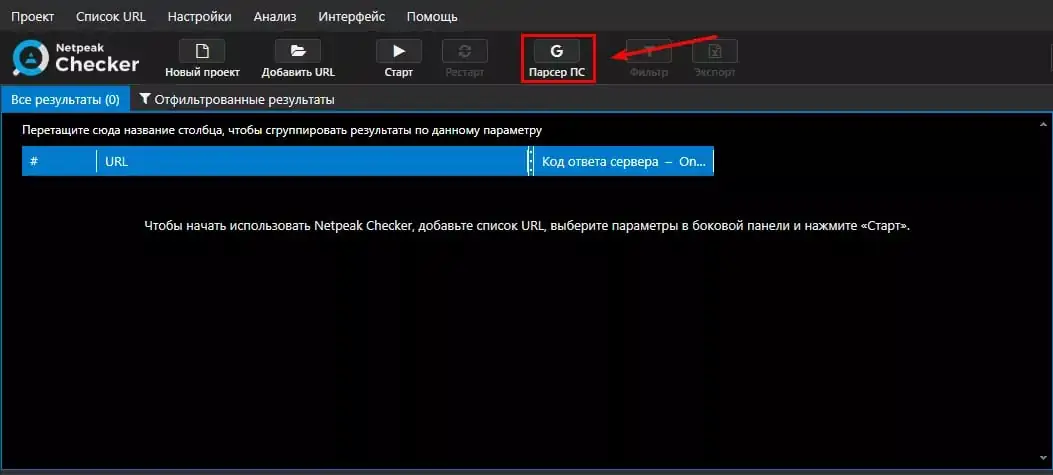Click the Новый проект toolbar icon
This screenshot has height=475, width=1053.
click(x=202, y=52)
